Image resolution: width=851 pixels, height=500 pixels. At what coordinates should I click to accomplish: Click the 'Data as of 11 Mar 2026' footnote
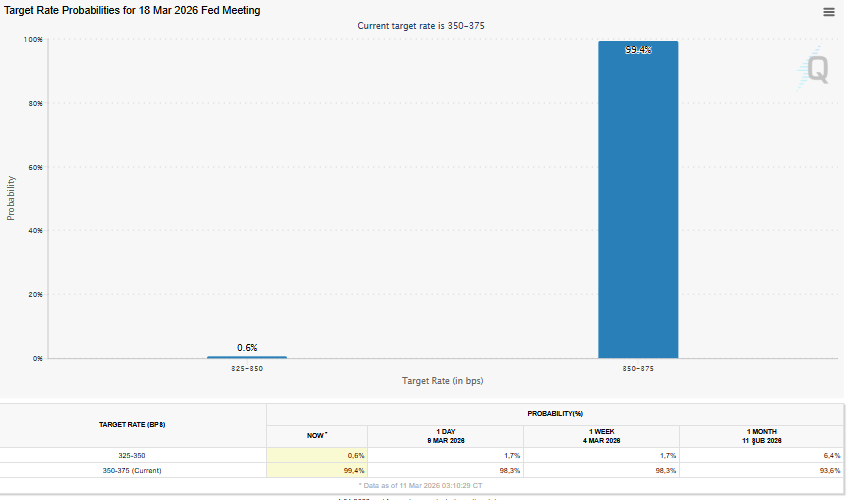421,484
